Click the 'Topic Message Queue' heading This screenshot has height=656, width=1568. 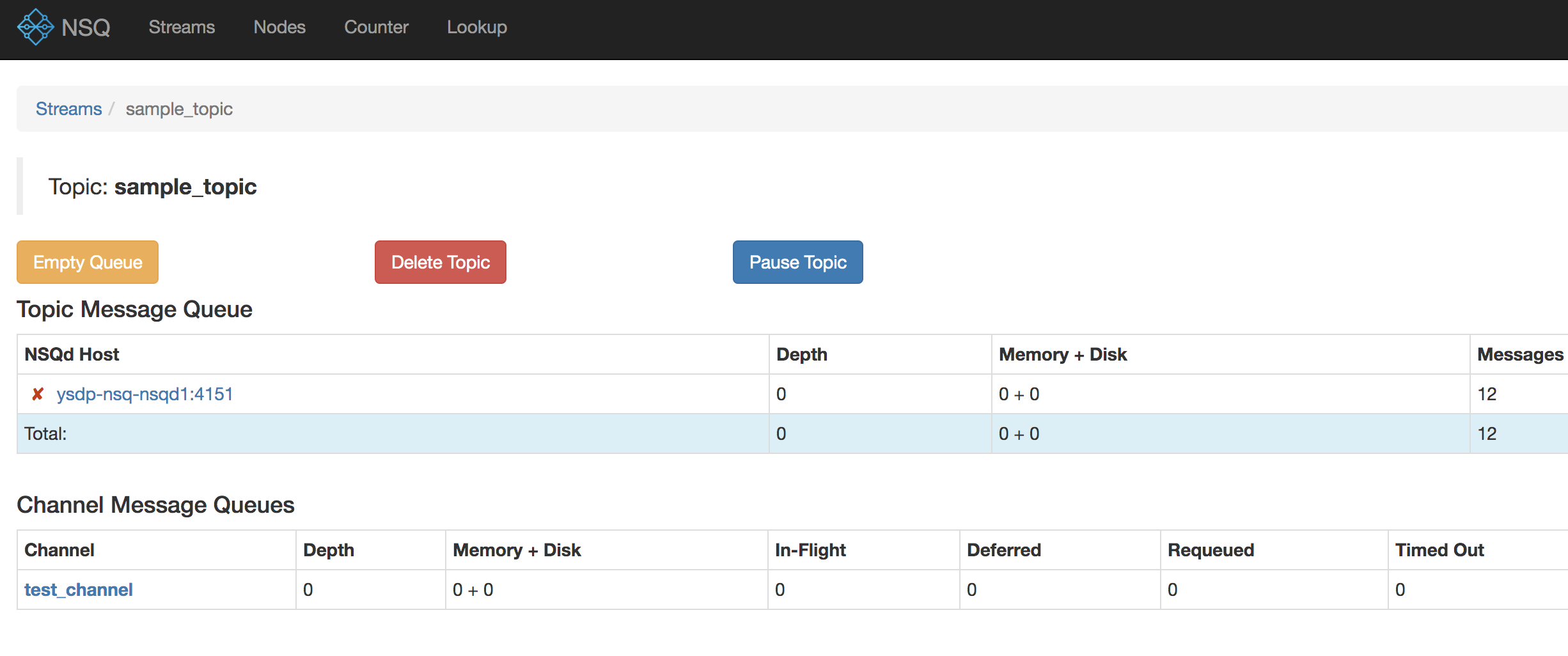click(134, 309)
